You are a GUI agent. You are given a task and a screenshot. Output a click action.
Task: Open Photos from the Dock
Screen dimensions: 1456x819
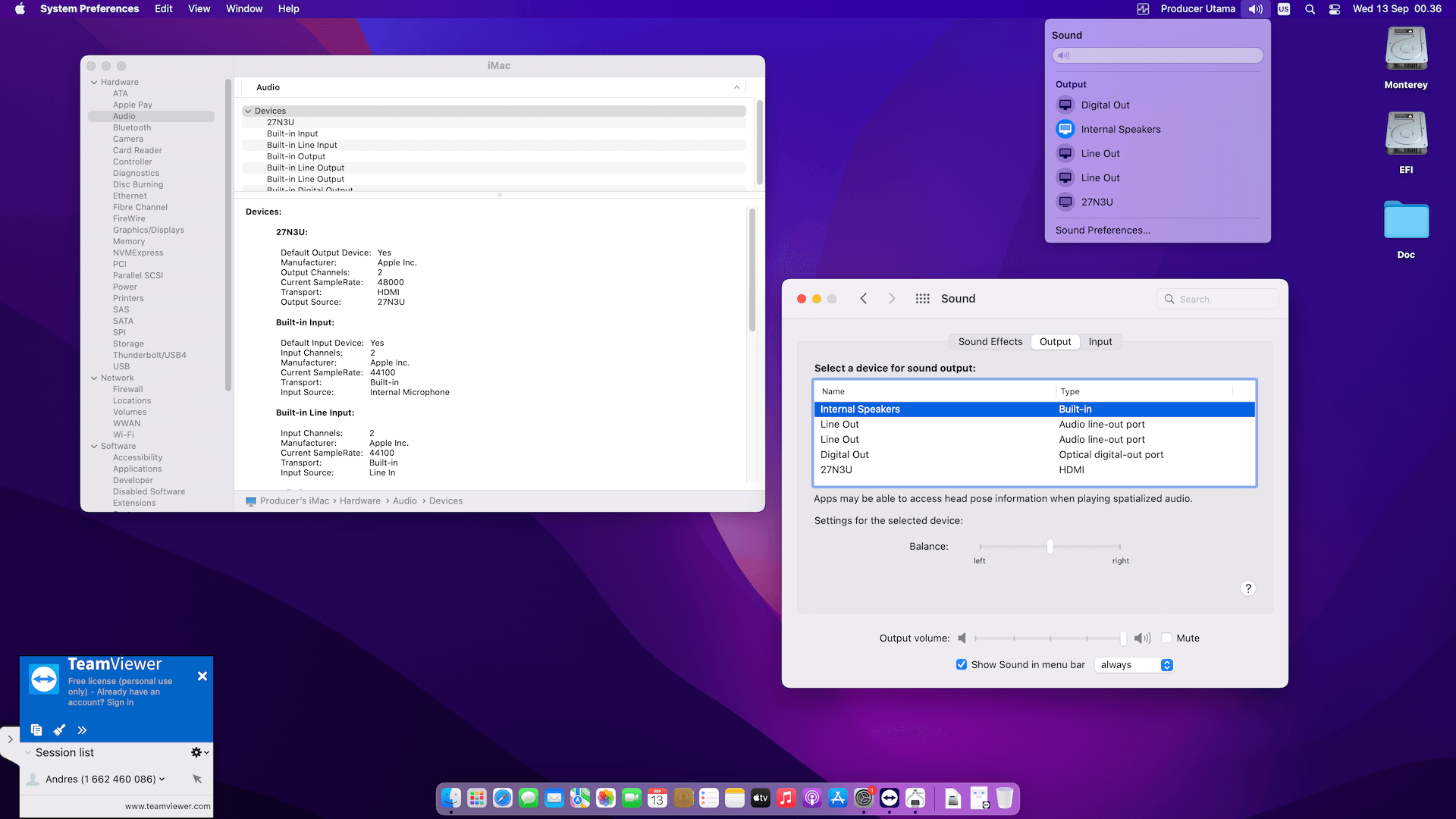tap(606, 798)
